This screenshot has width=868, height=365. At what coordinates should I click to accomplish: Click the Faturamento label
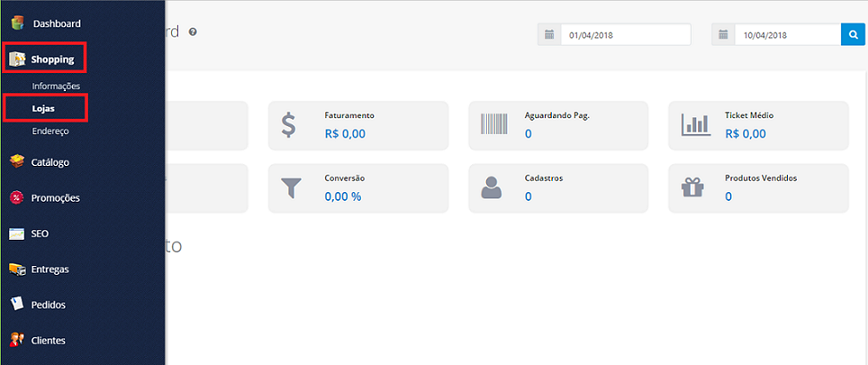point(350,116)
